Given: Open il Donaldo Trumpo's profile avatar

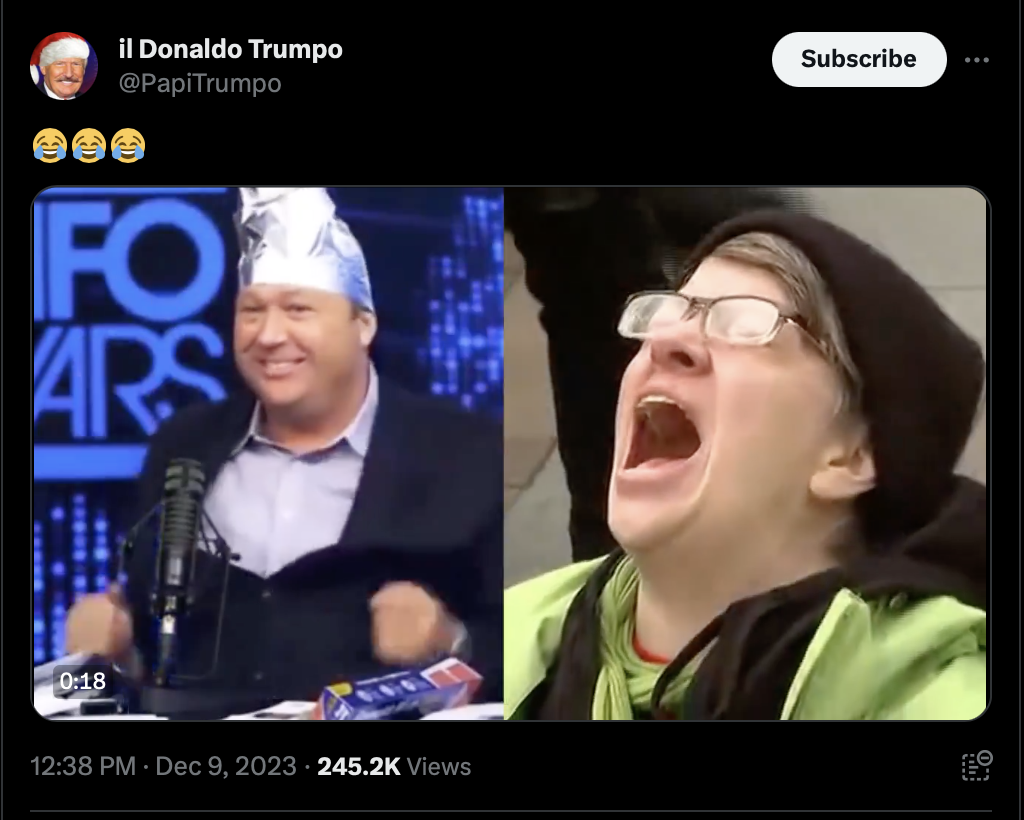Looking at the screenshot, I should pyautogui.click(x=63, y=66).
